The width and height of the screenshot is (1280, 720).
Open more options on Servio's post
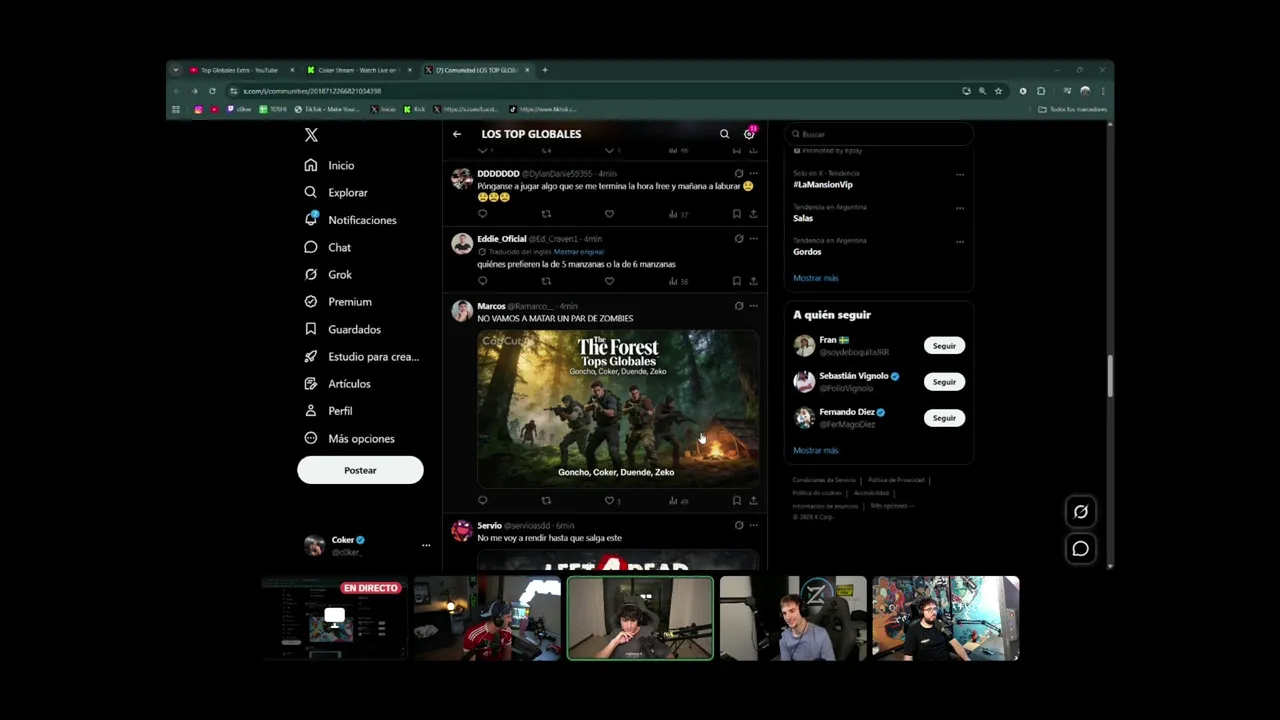[x=754, y=525]
